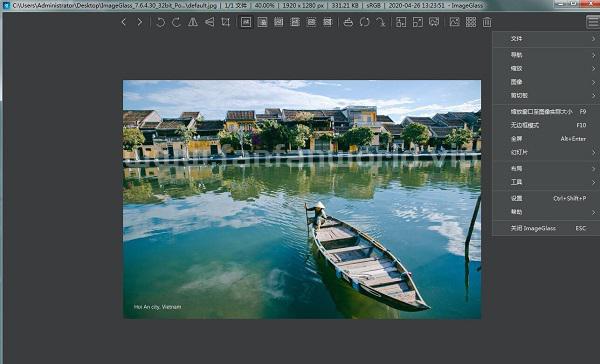Image resolution: width=600 pixels, height=364 pixels.
Task: Expand the 工具 submenu
Action: (x=546, y=182)
